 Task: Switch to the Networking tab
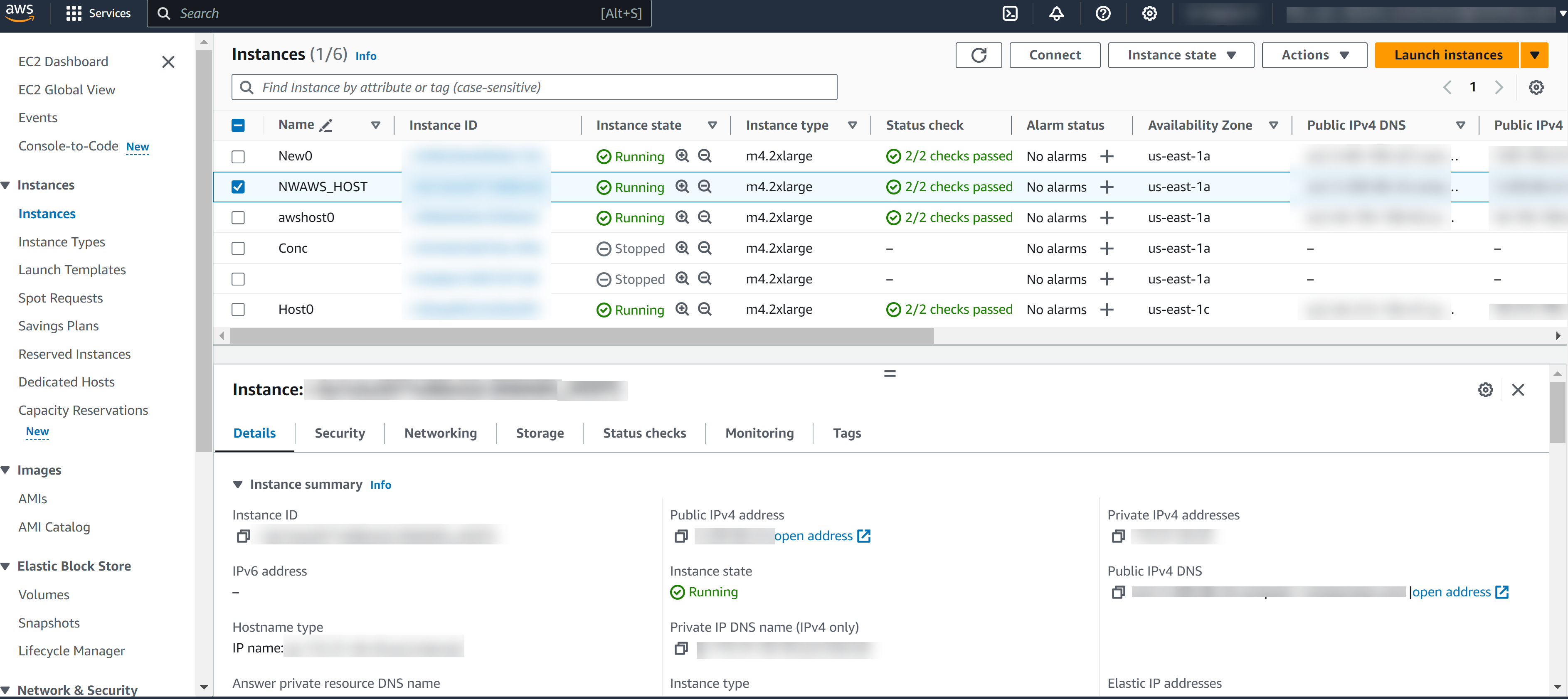[x=440, y=433]
